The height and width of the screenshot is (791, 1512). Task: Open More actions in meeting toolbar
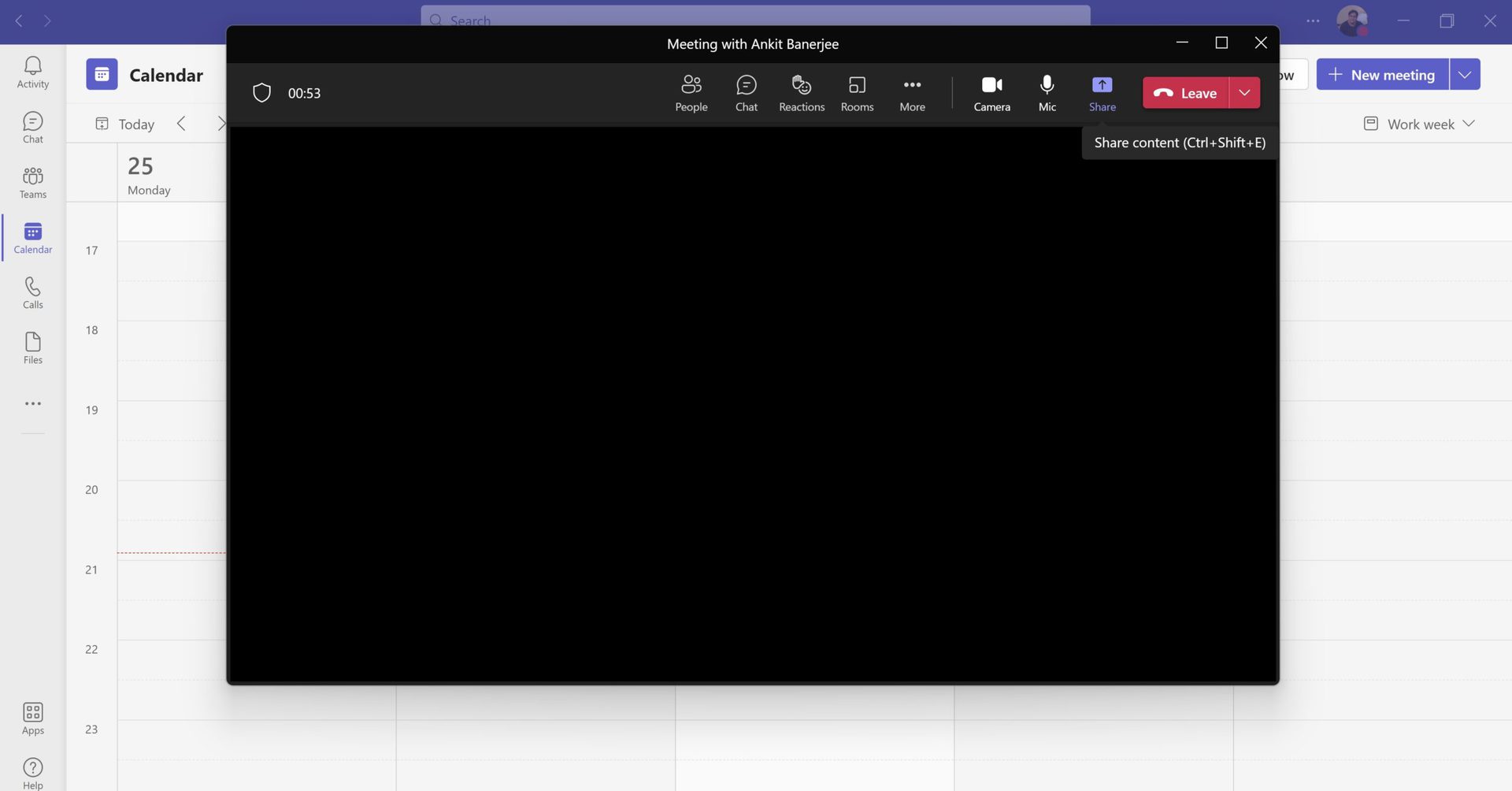(912, 93)
